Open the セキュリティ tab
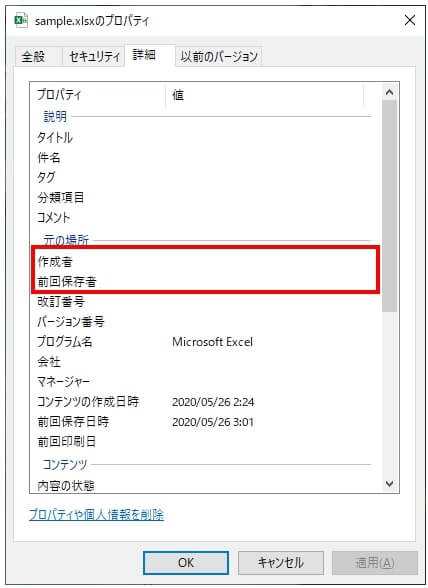428x588 pixels. coord(94,57)
